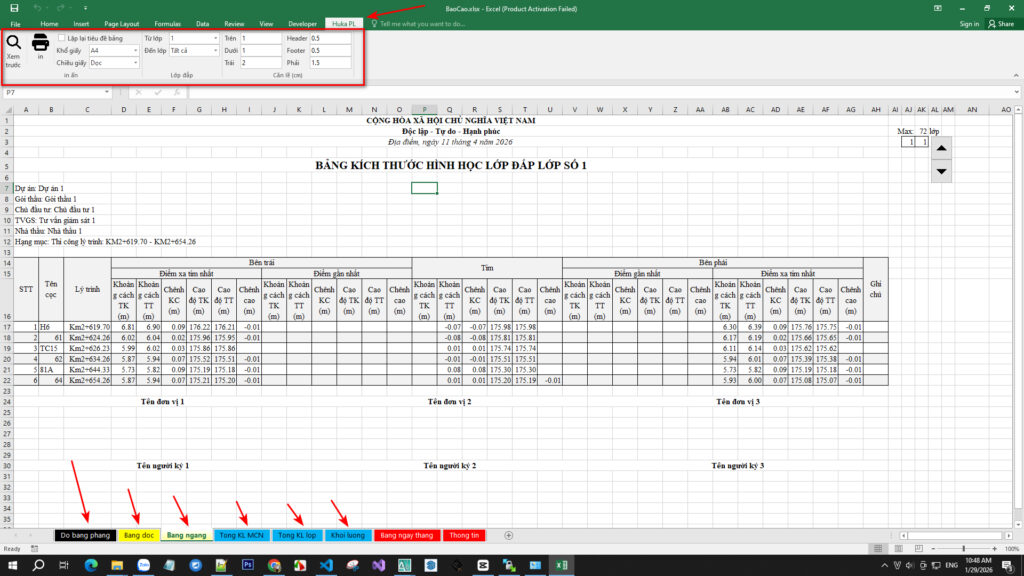Click the Header margin input field
1024x576 pixels.
[329, 37]
